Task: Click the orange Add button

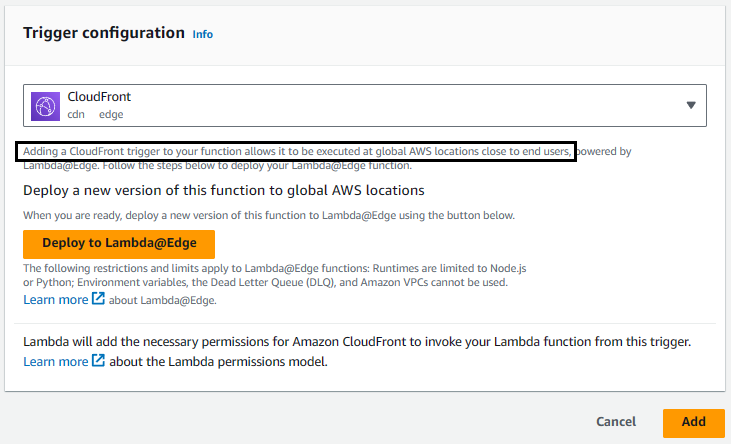Action: tap(694, 422)
